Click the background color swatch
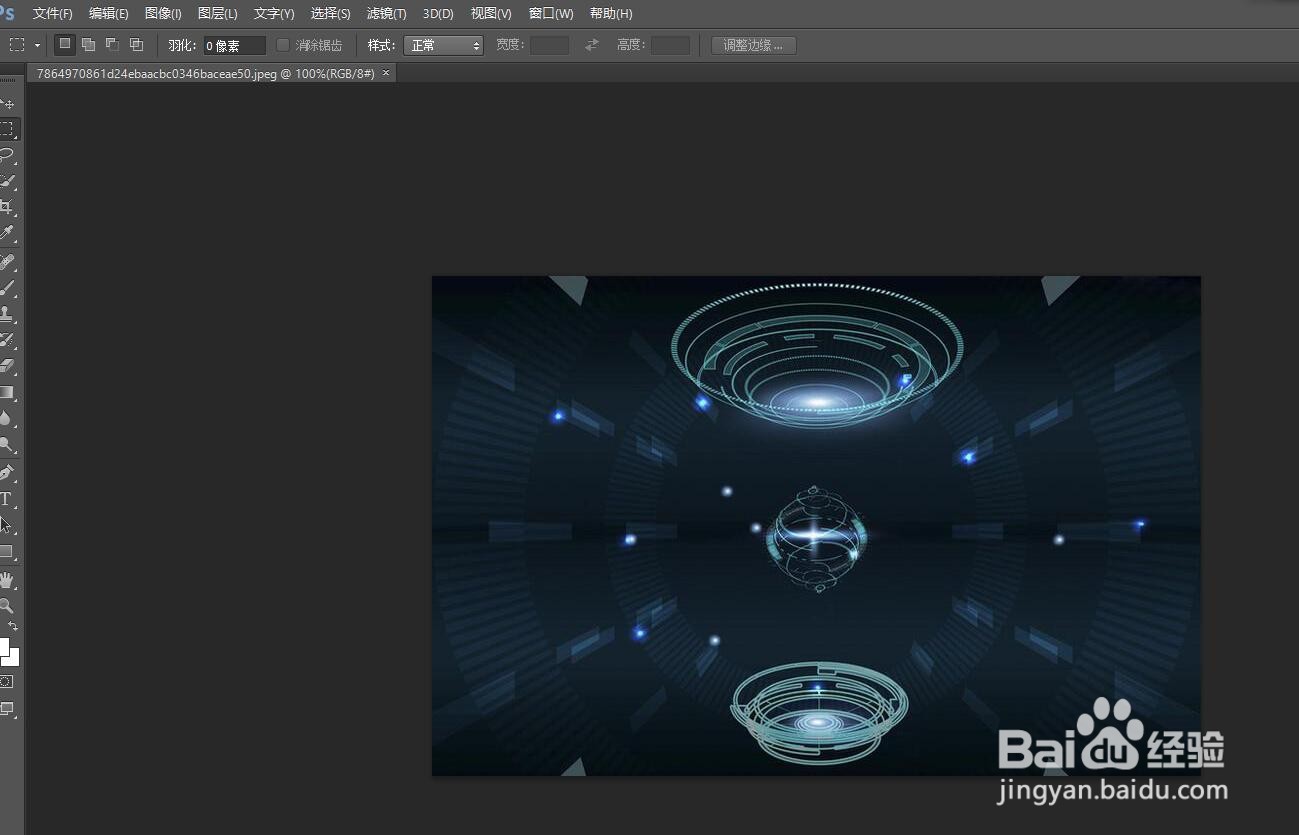Image resolution: width=1299 pixels, height=835 pixels. (12, 658)
